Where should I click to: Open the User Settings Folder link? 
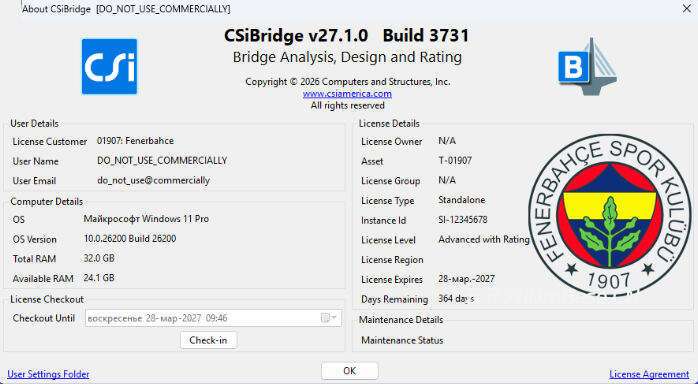[48, 374]
